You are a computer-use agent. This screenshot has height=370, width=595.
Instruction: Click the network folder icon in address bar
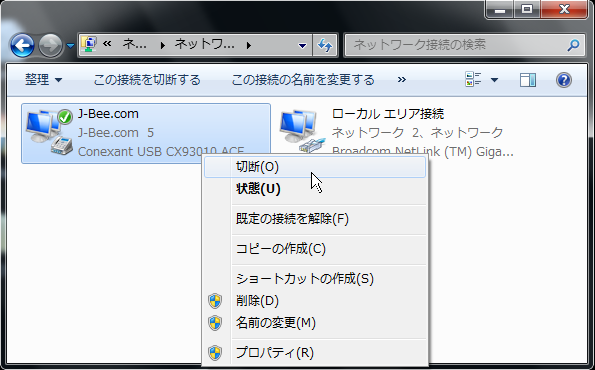[89, 45]
